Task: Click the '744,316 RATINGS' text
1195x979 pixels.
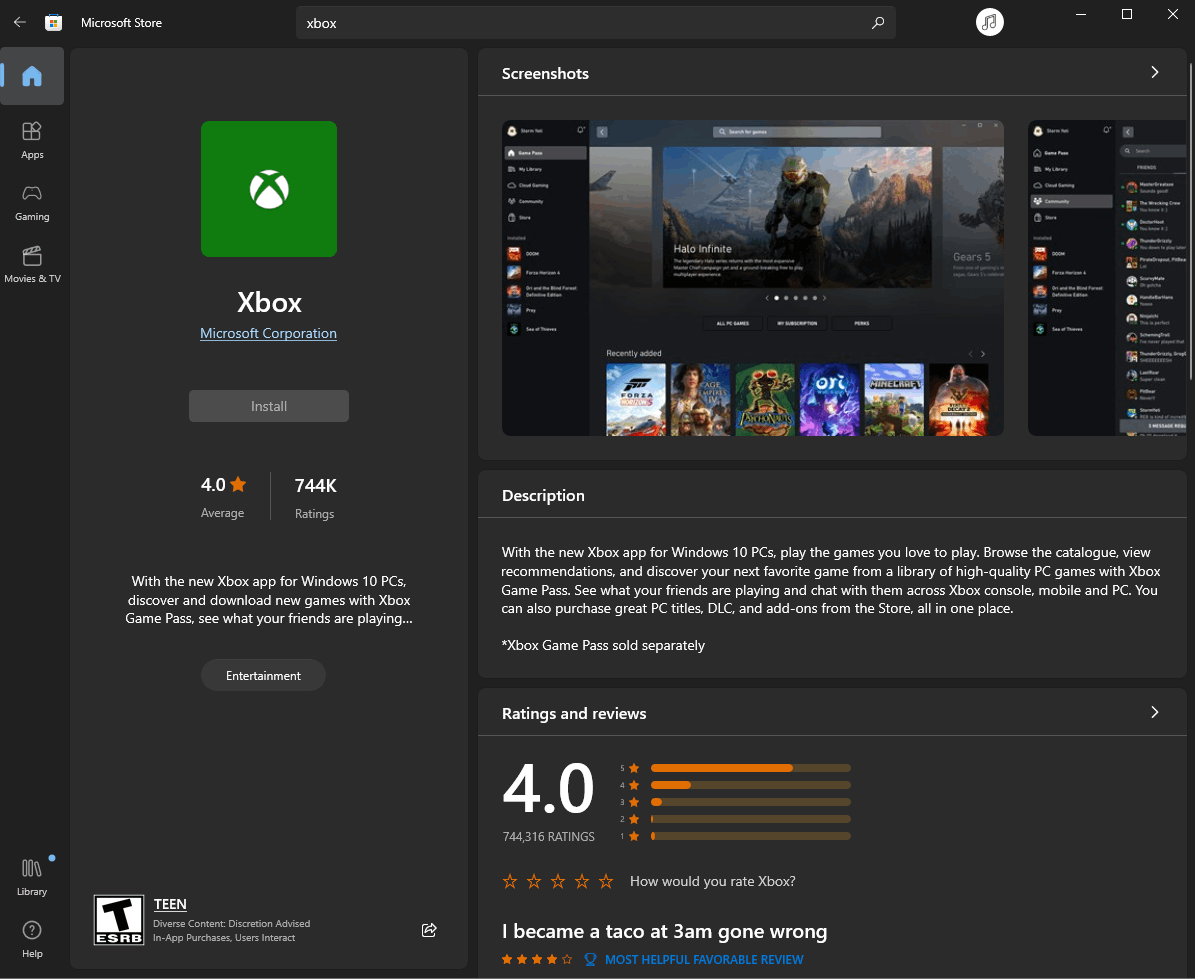Action: 548,837
